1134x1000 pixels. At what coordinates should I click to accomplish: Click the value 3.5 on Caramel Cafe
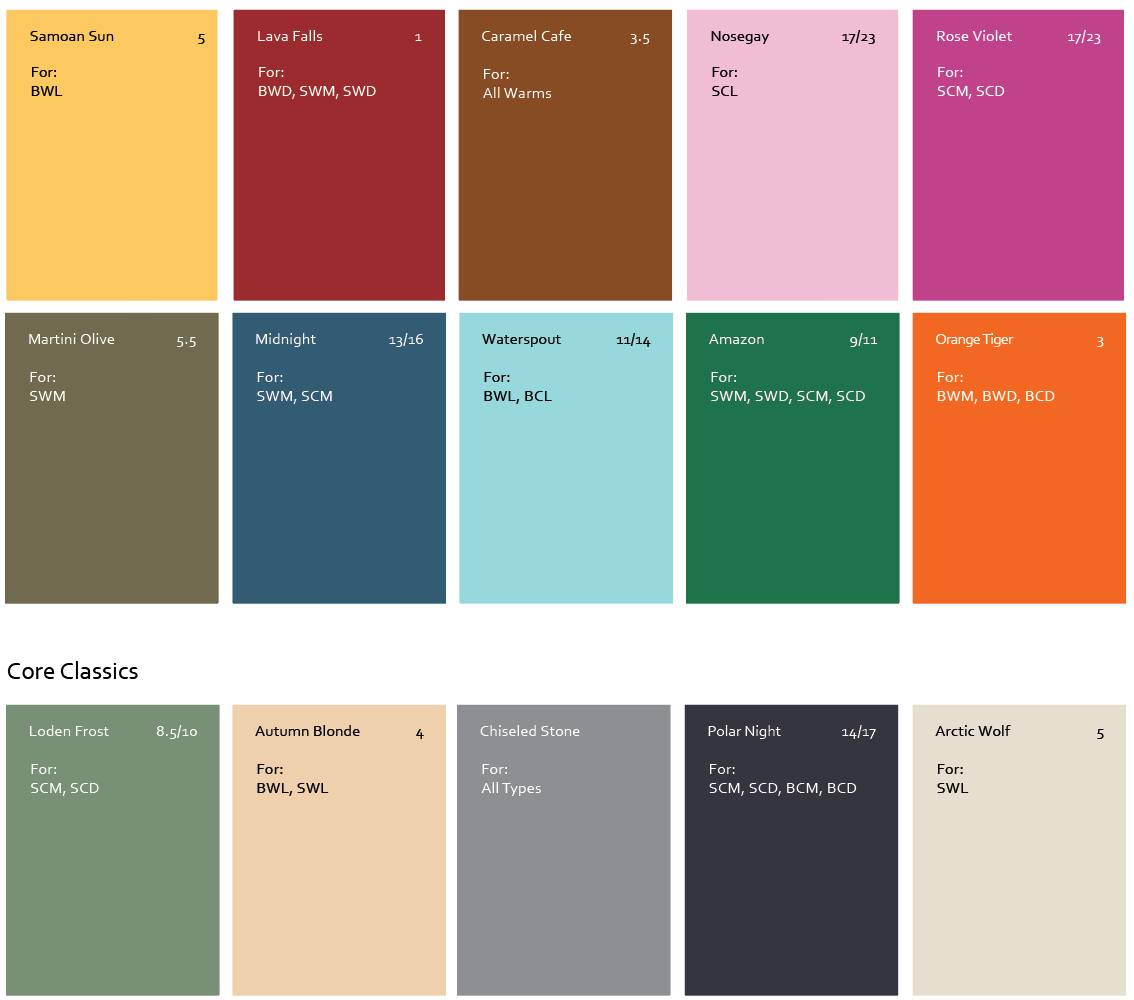pos(639,38)
